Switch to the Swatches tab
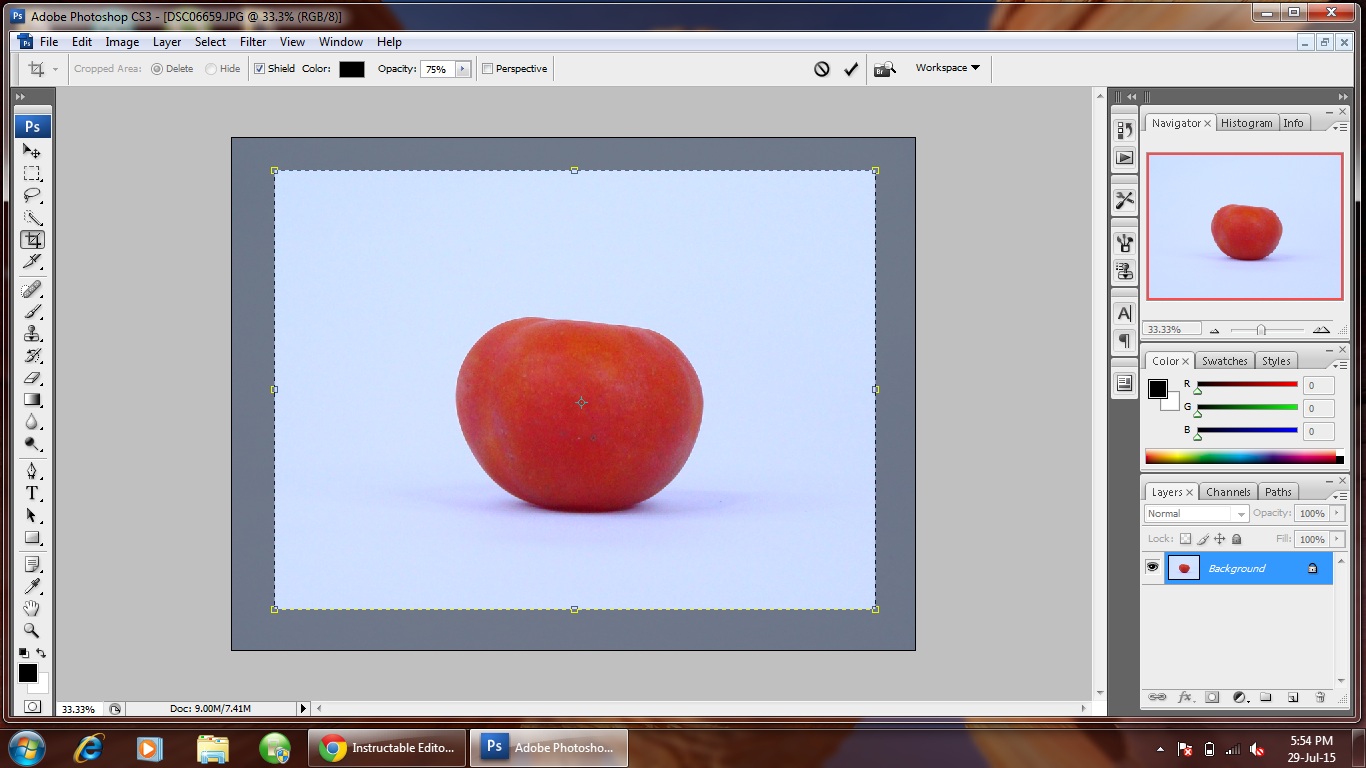 [1224, 361]
